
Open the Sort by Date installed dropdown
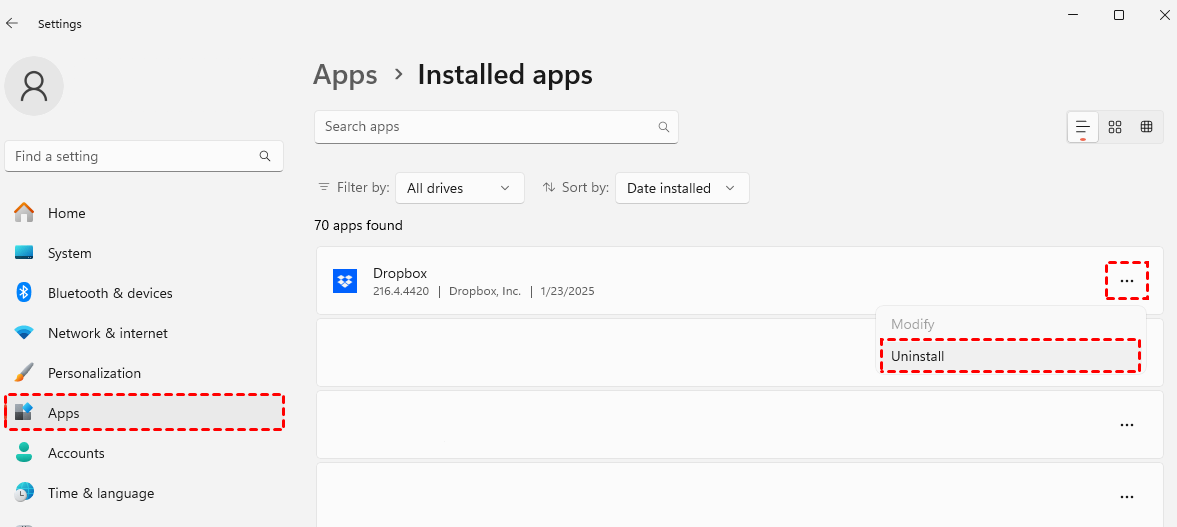coord(681,188)
